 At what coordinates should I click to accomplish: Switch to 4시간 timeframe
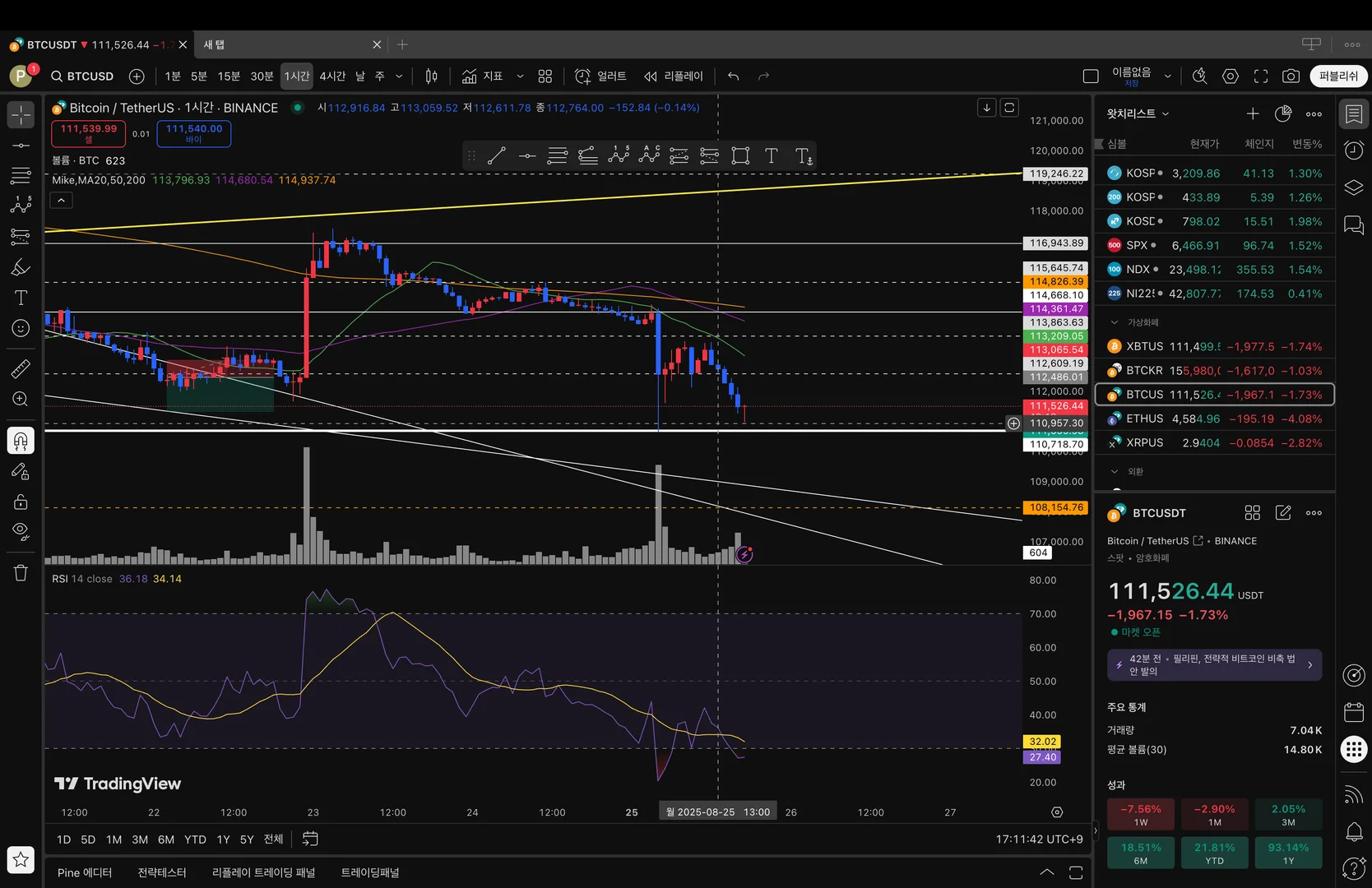tap(332, 76)
